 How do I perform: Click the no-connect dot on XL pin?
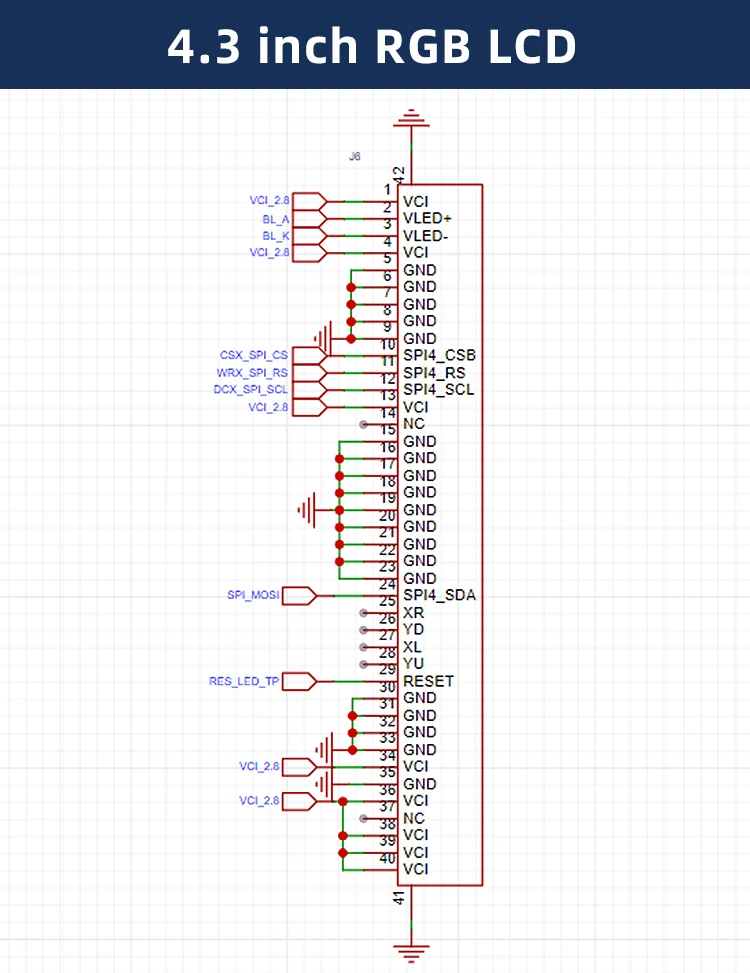pyautogui.click(x=364, y=647)
